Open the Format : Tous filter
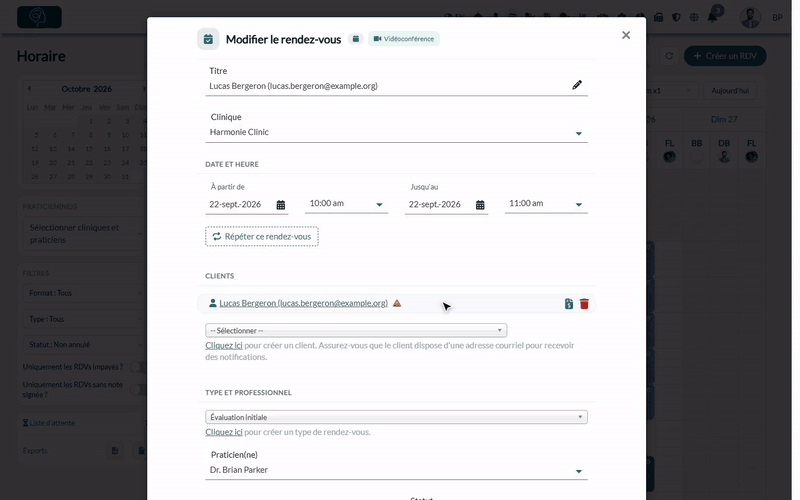The width and height of the screenshot is (800, 500). (x=84, y=293)
